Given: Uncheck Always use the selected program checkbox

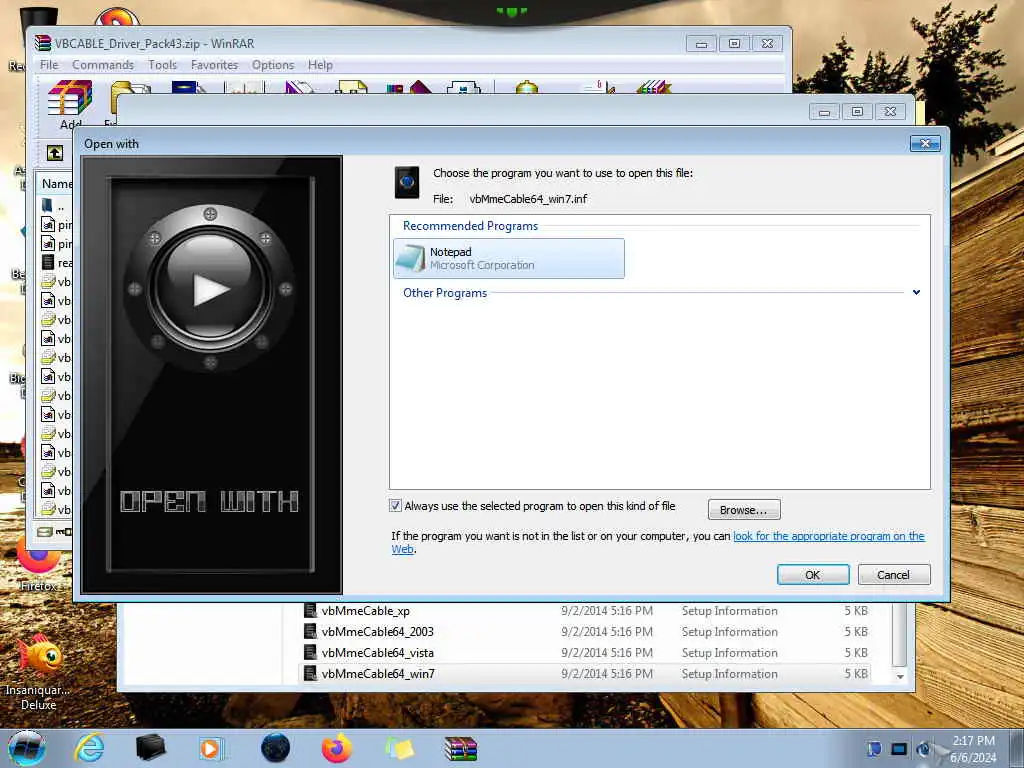Looking at the screenshot, I should coord(396,505).
